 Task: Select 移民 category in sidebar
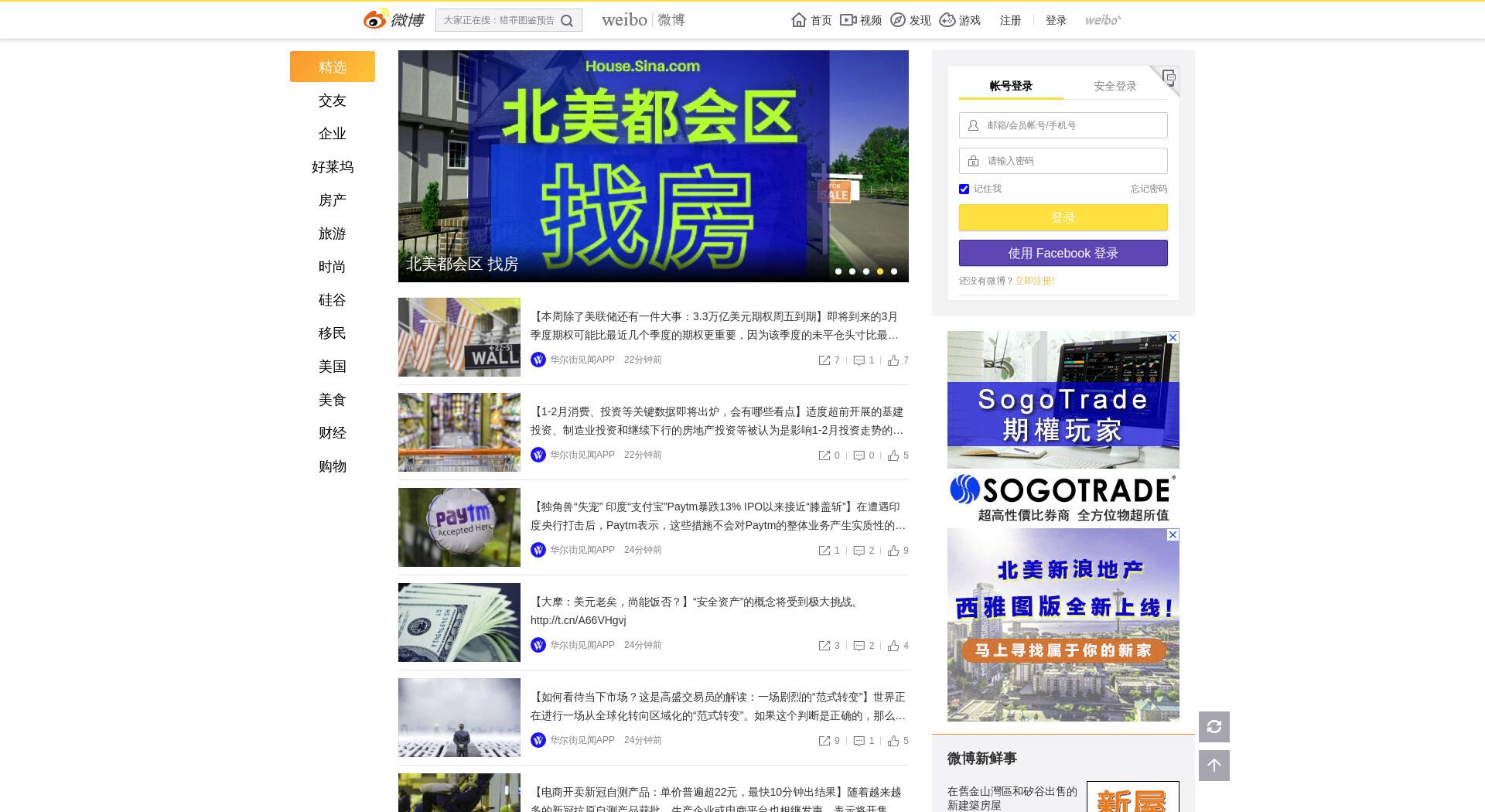333,333
